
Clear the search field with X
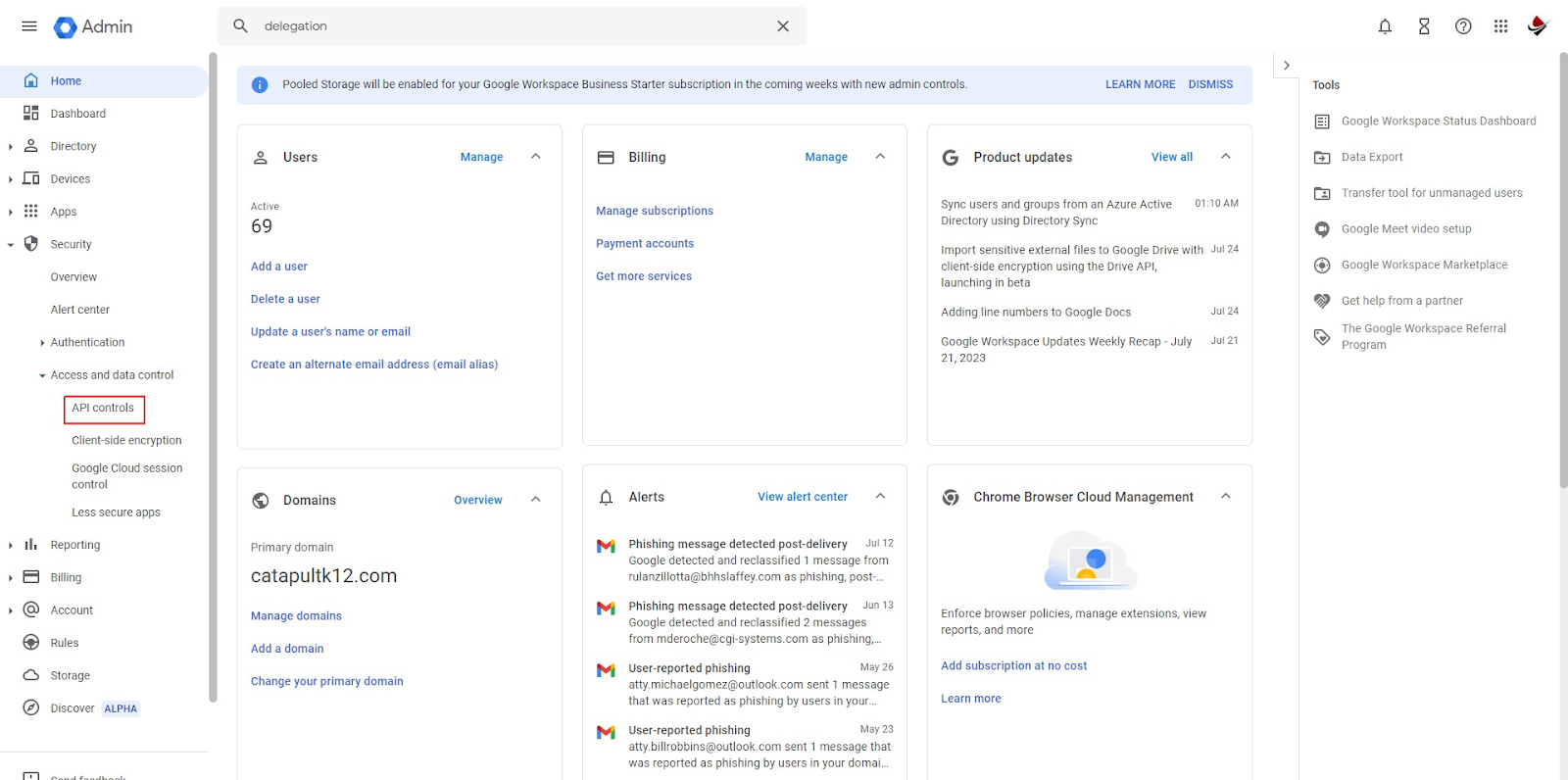point(783,26)
